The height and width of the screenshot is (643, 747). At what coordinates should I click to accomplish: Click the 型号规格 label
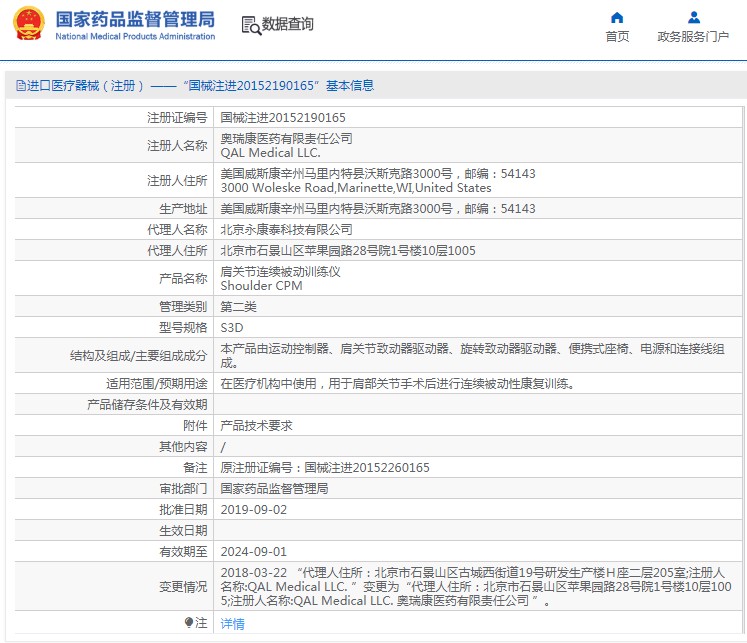[183, 328]
